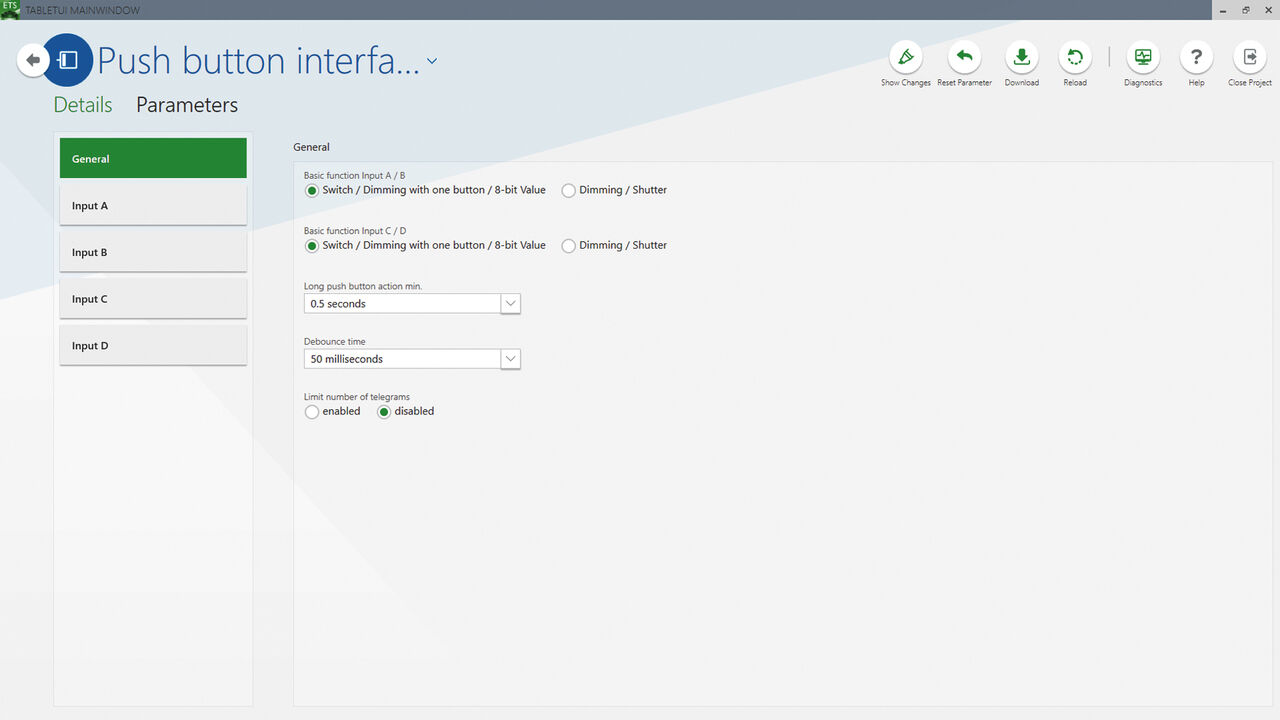Viewport: 1280px width, 720px height.
Task: Click the back arrow button
Action: [x=33, y=60]
